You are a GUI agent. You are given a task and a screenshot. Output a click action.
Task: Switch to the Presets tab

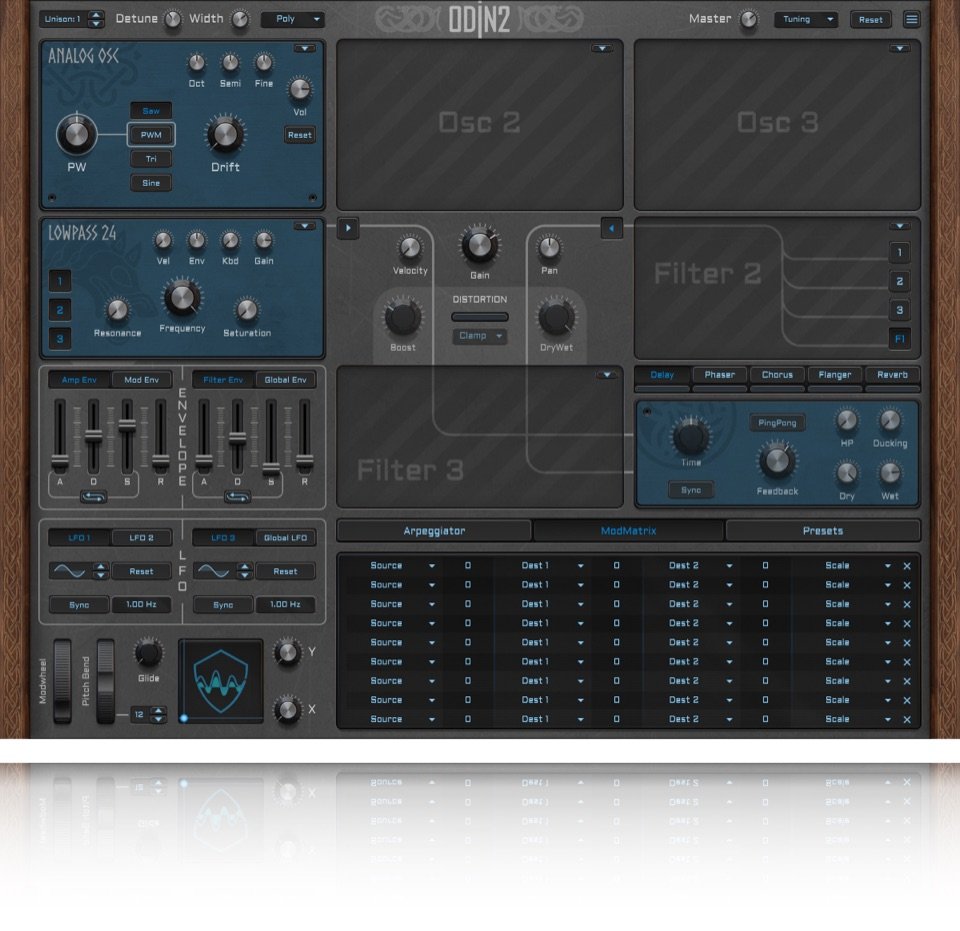(x=822, y=531)
